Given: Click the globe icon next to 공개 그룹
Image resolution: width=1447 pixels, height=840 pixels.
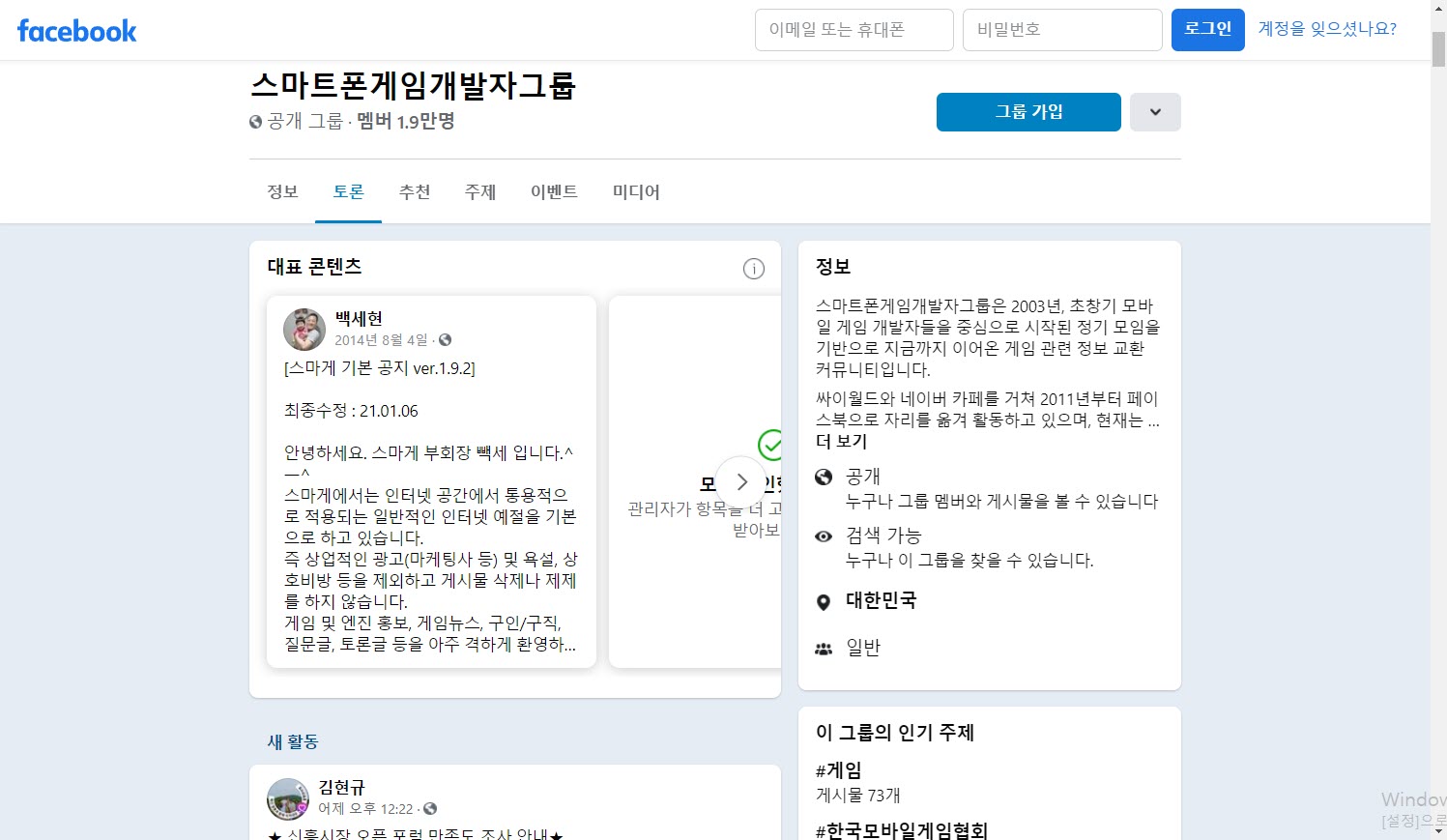Looking at the screenshot, I should 256,122.
